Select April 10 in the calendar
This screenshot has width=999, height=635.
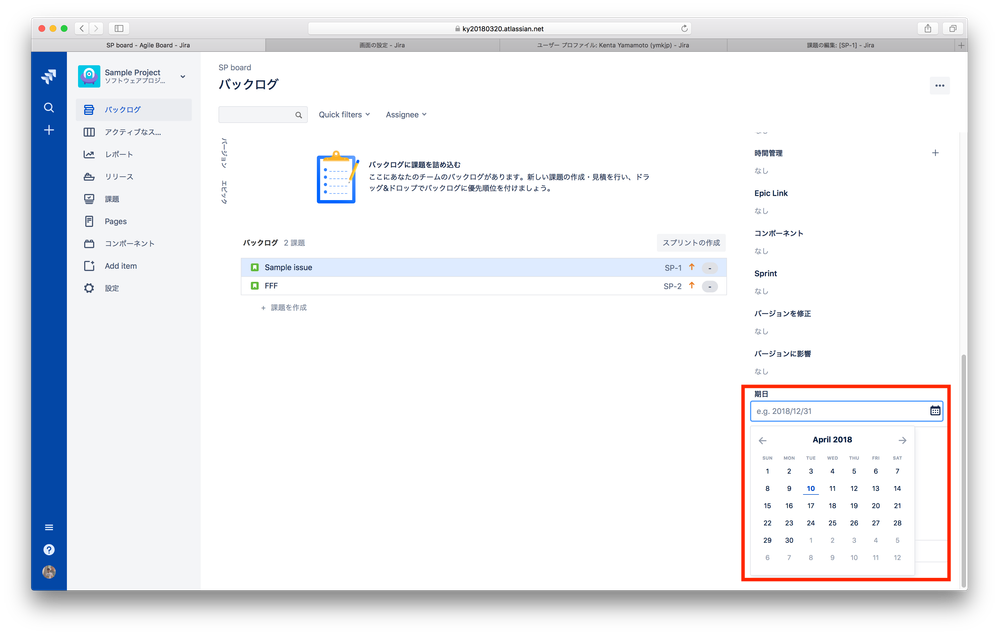tap(810, 489)
